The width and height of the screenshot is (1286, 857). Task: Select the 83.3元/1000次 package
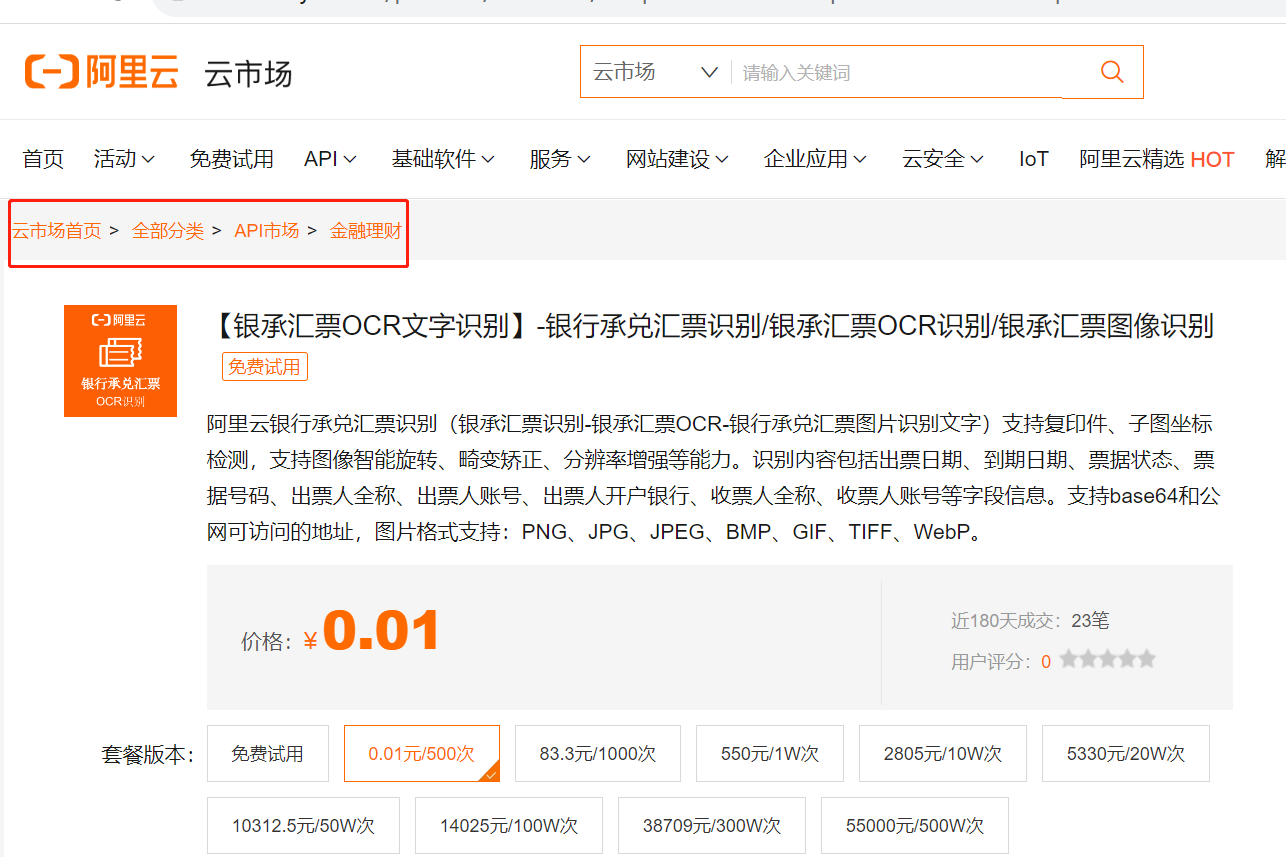tap(598, 754)
